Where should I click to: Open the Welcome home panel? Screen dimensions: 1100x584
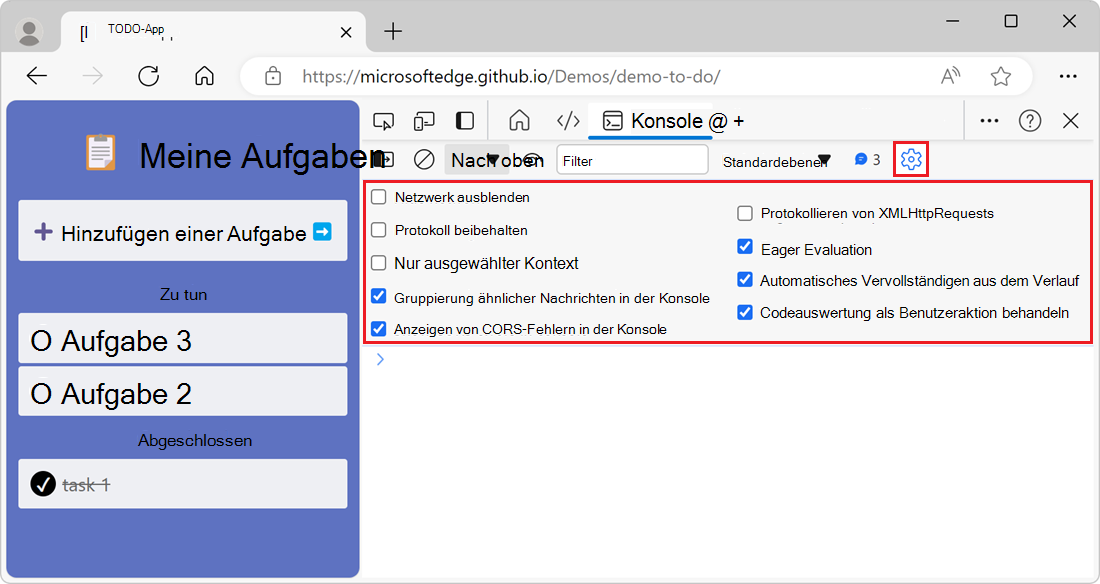[518, 120]
